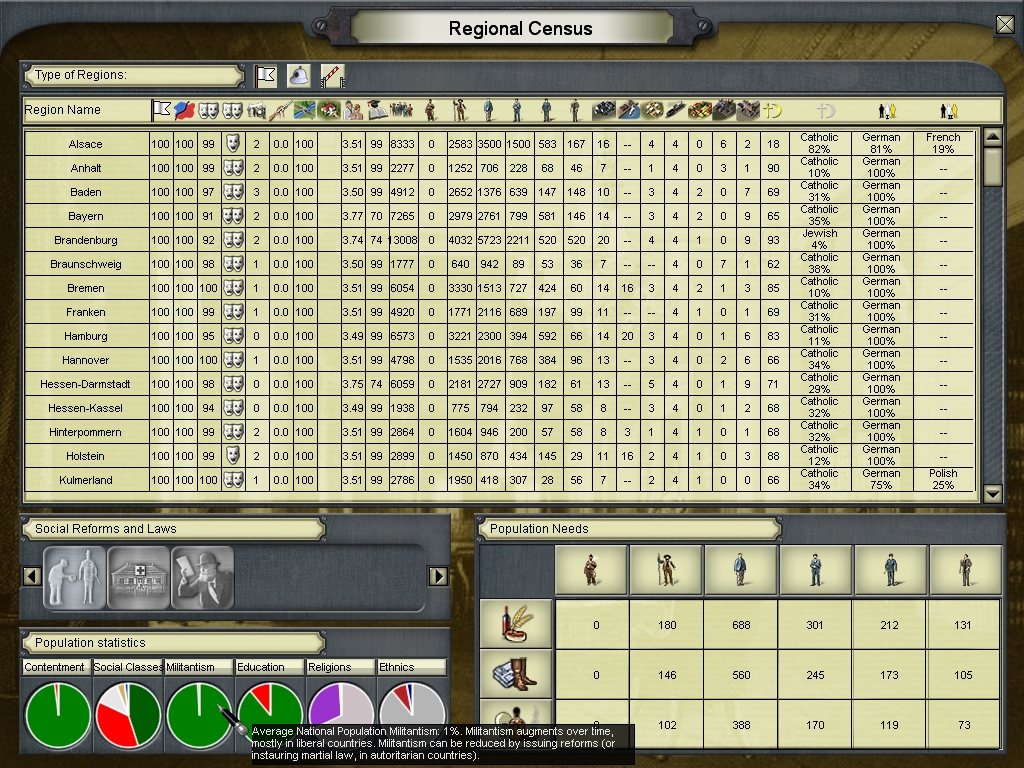Image resolution: width=1024 pixels, height=768 pixels.
Task: Click the two-figures social reform icon
Action: click(75, 577)
